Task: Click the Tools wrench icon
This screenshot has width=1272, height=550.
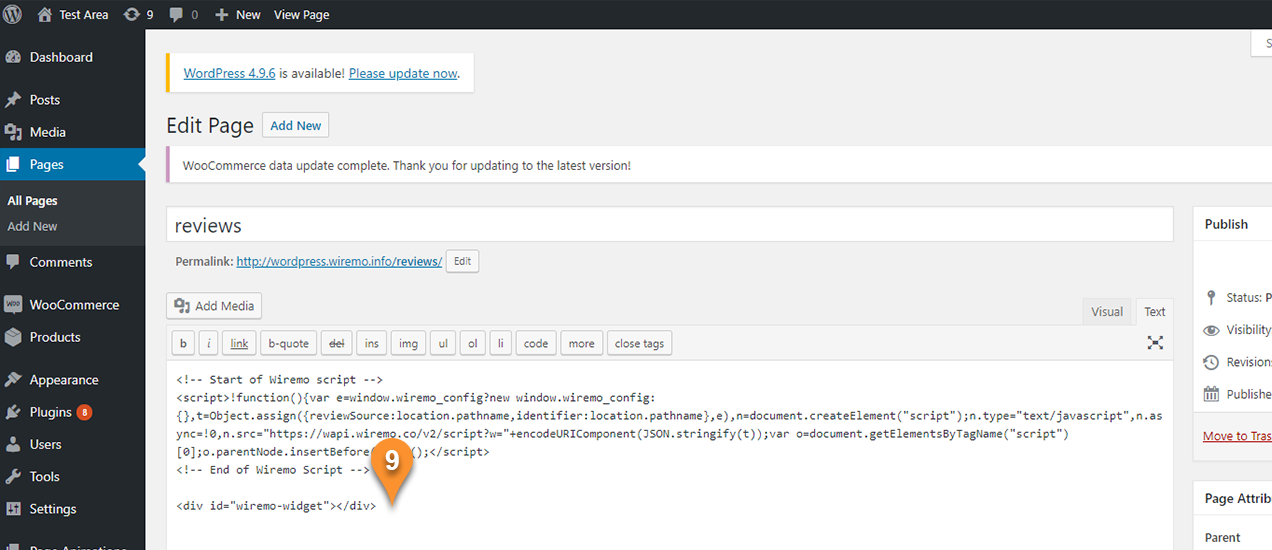Action: (13, 477)
